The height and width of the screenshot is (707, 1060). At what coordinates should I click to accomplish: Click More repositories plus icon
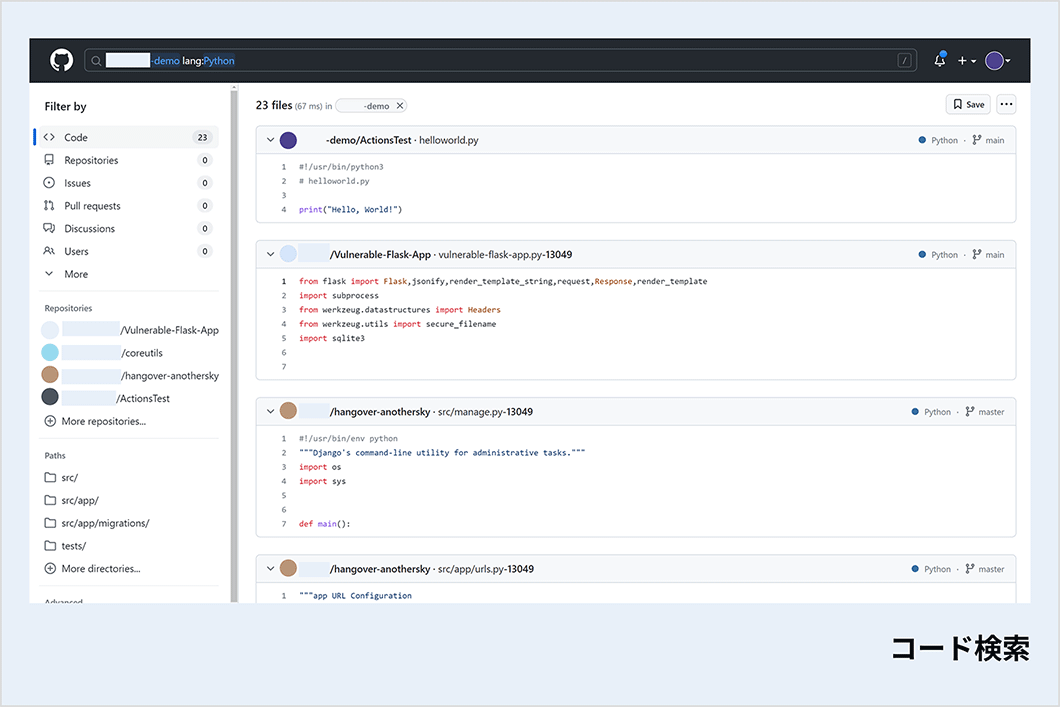coord(50,422)
